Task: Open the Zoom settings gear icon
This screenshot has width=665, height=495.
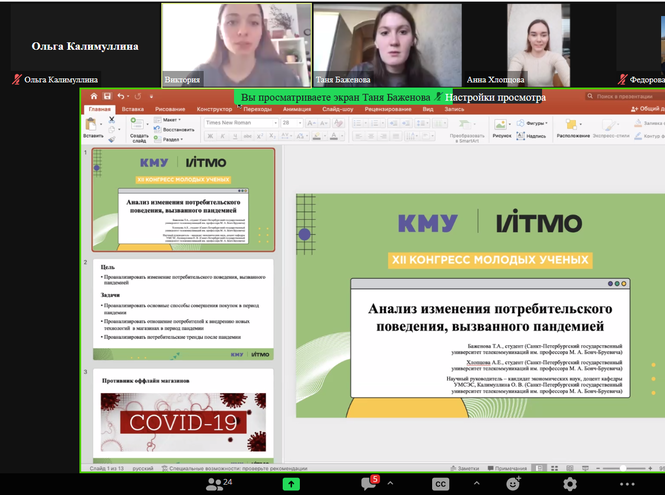Action: (570, 483)
